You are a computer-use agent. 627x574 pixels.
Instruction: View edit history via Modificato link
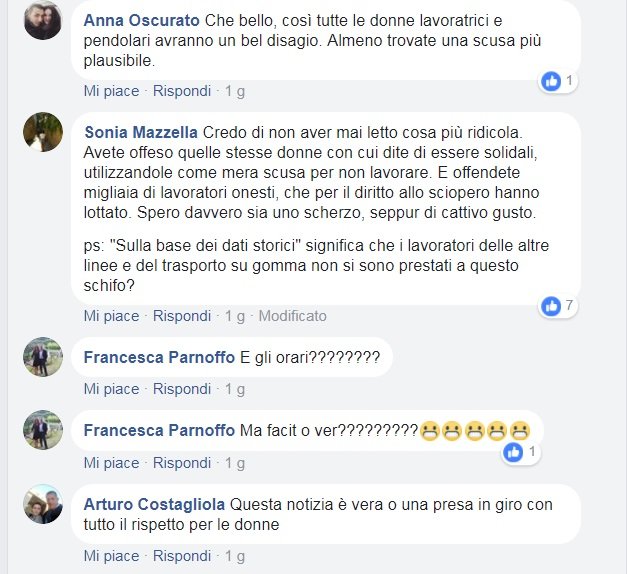pos(292,316)
